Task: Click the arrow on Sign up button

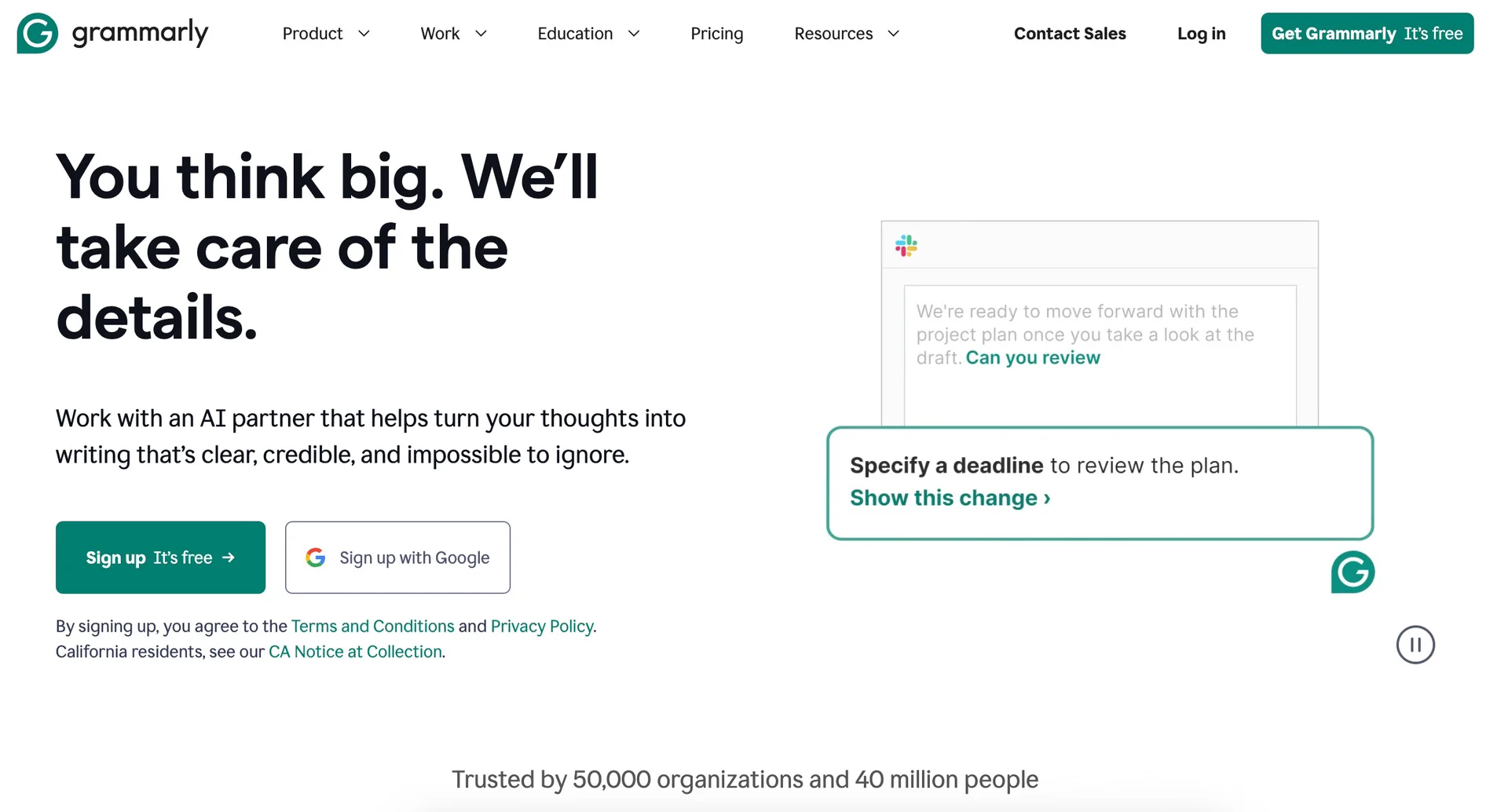Action: pyautogui.click(x=229, y=558)
